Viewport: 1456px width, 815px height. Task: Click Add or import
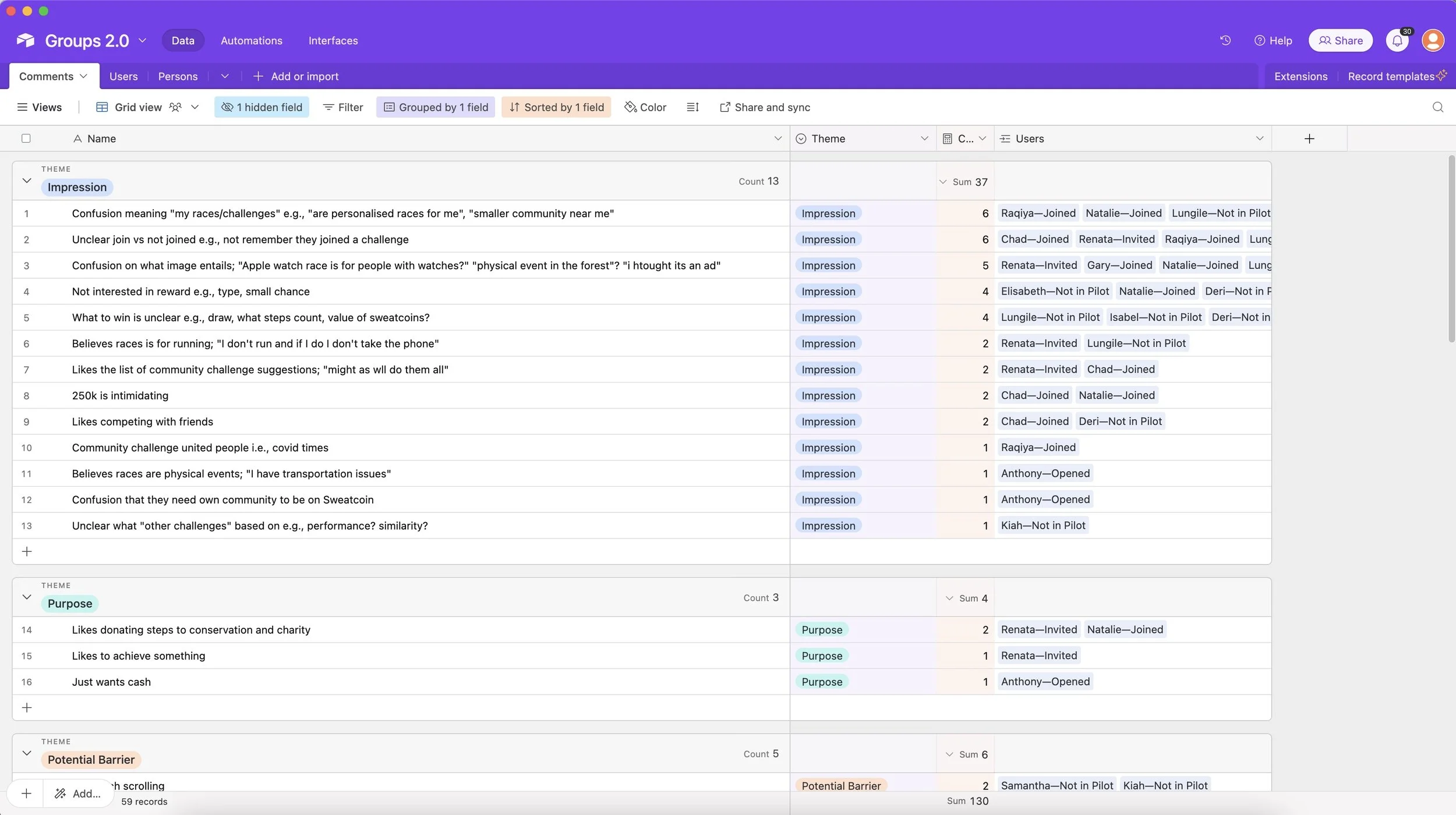pos(296,76)
